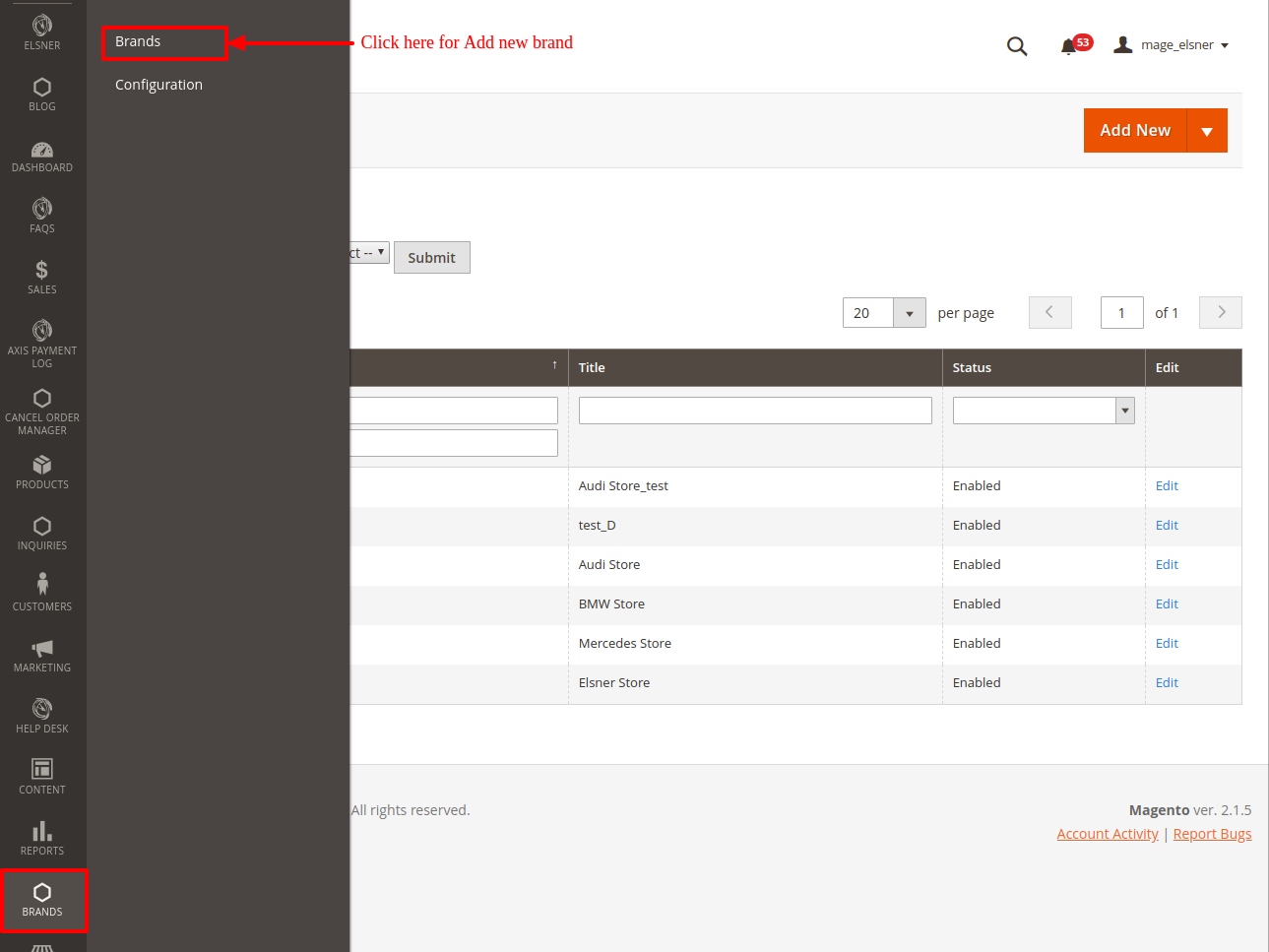Image resolution: width=1269 pixels, height=952 pixels.
Task: Click the Sales dollar icon
Action: (x=42, y=270)
